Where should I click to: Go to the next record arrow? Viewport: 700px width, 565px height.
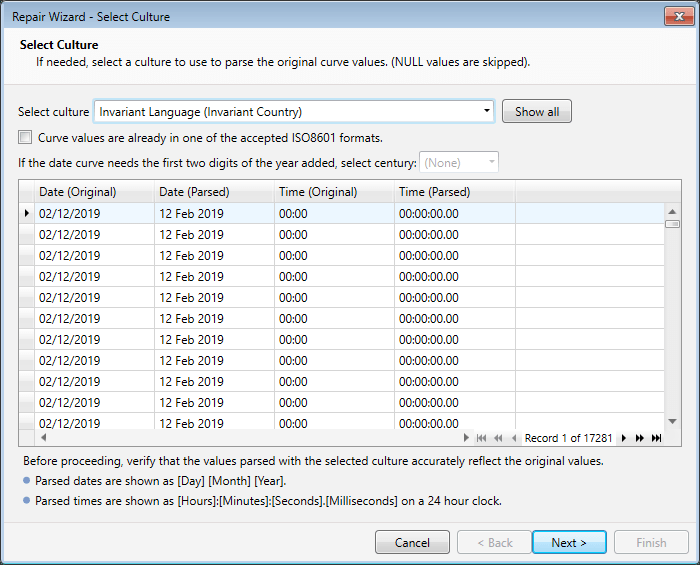[x=625, y=438]
